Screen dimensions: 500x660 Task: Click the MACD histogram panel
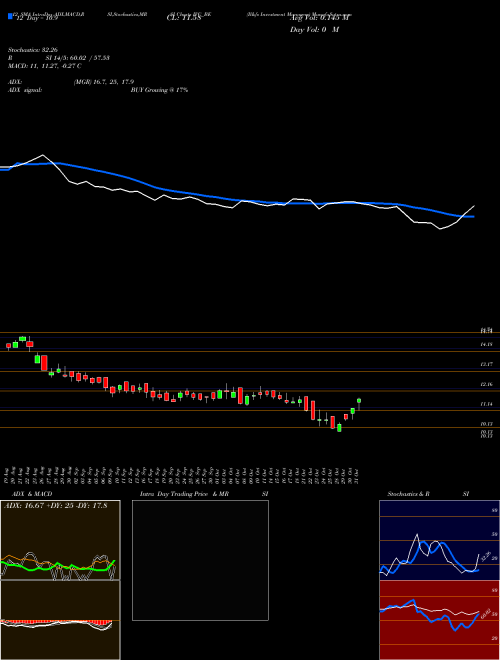60,620
